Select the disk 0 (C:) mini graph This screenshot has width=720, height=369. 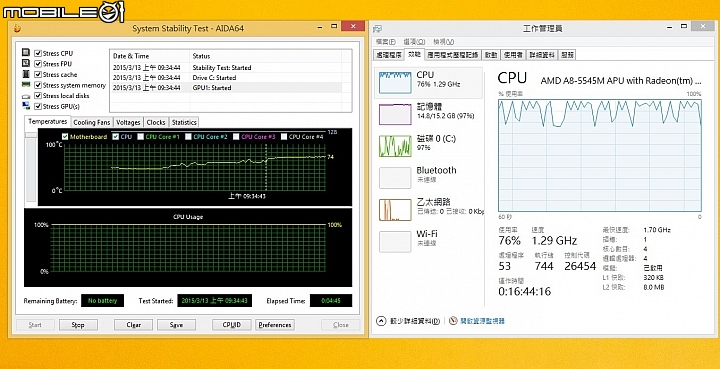[395, 146]
